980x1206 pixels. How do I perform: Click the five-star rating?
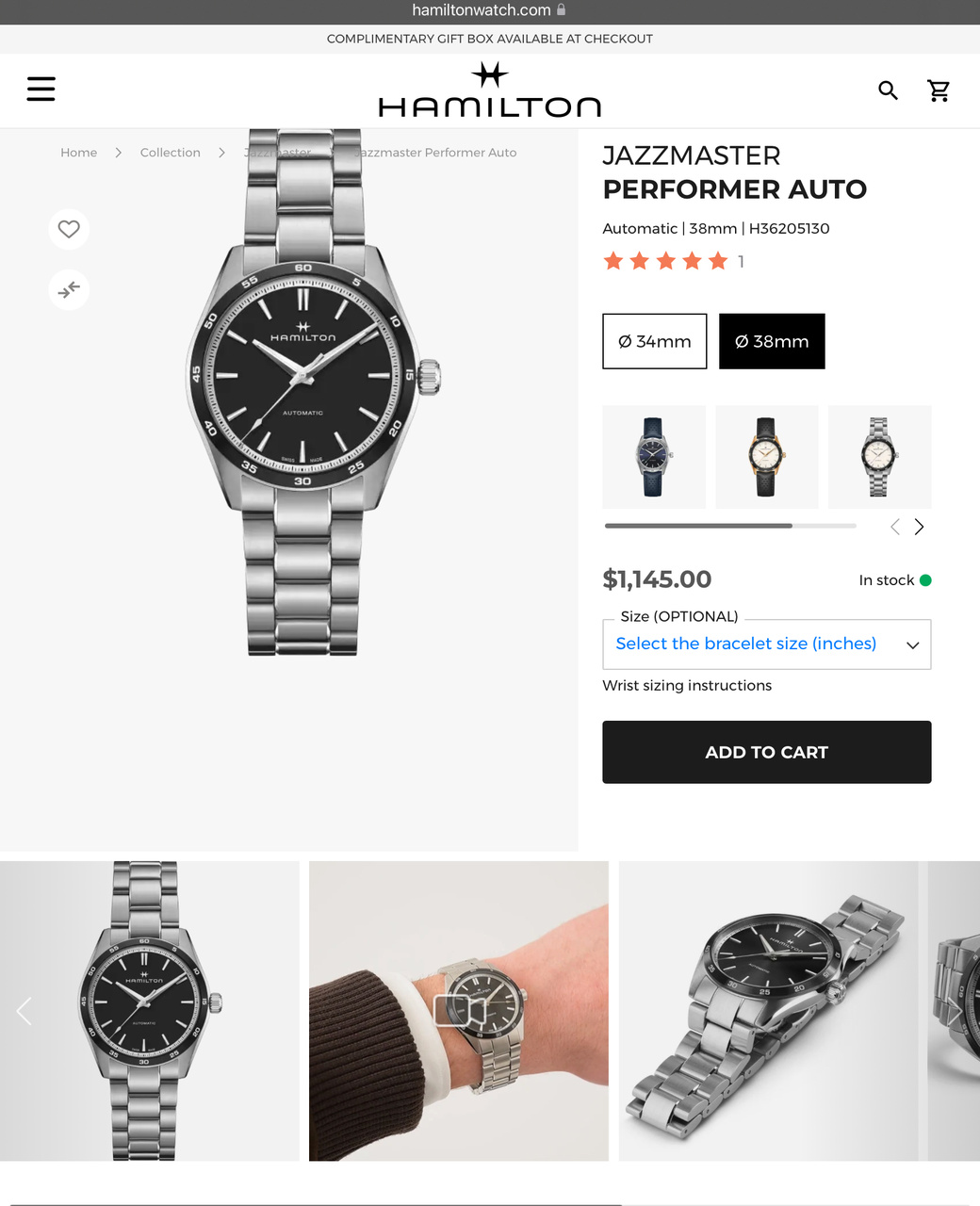[x=665, y=261]
